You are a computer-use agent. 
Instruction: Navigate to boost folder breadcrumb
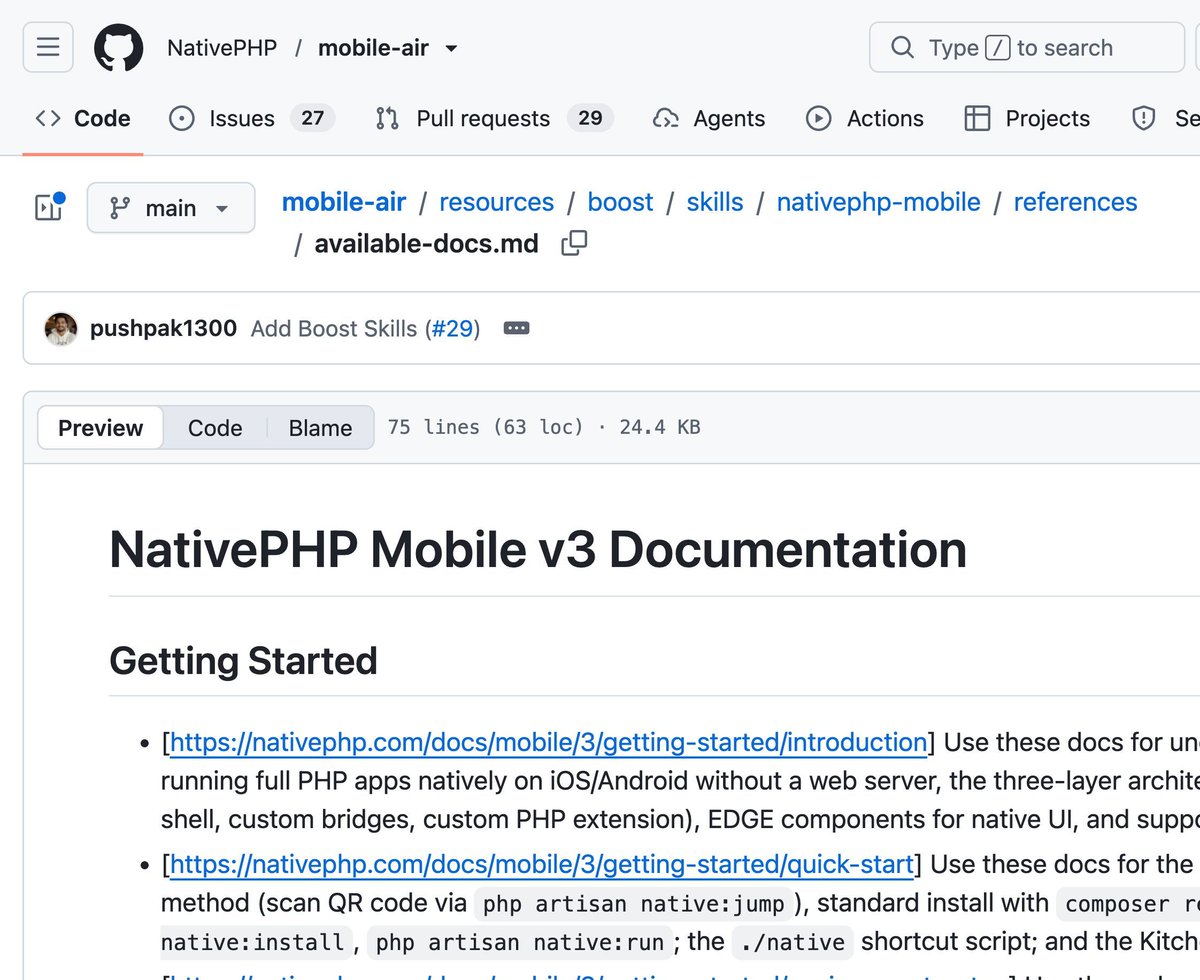coord(620,202)
